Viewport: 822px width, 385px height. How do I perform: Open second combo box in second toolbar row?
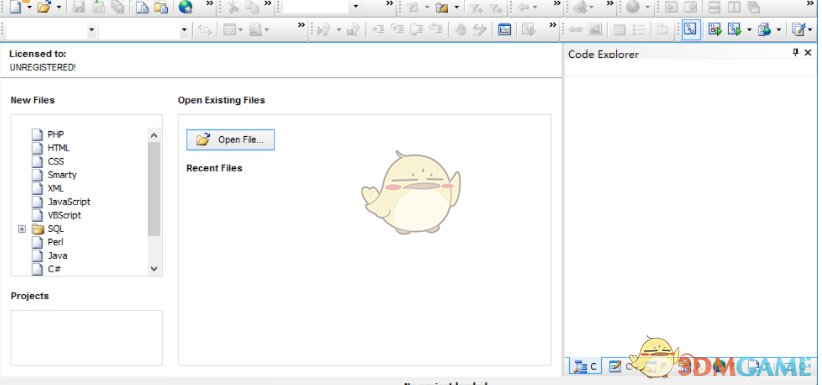[x=184, y=30]
